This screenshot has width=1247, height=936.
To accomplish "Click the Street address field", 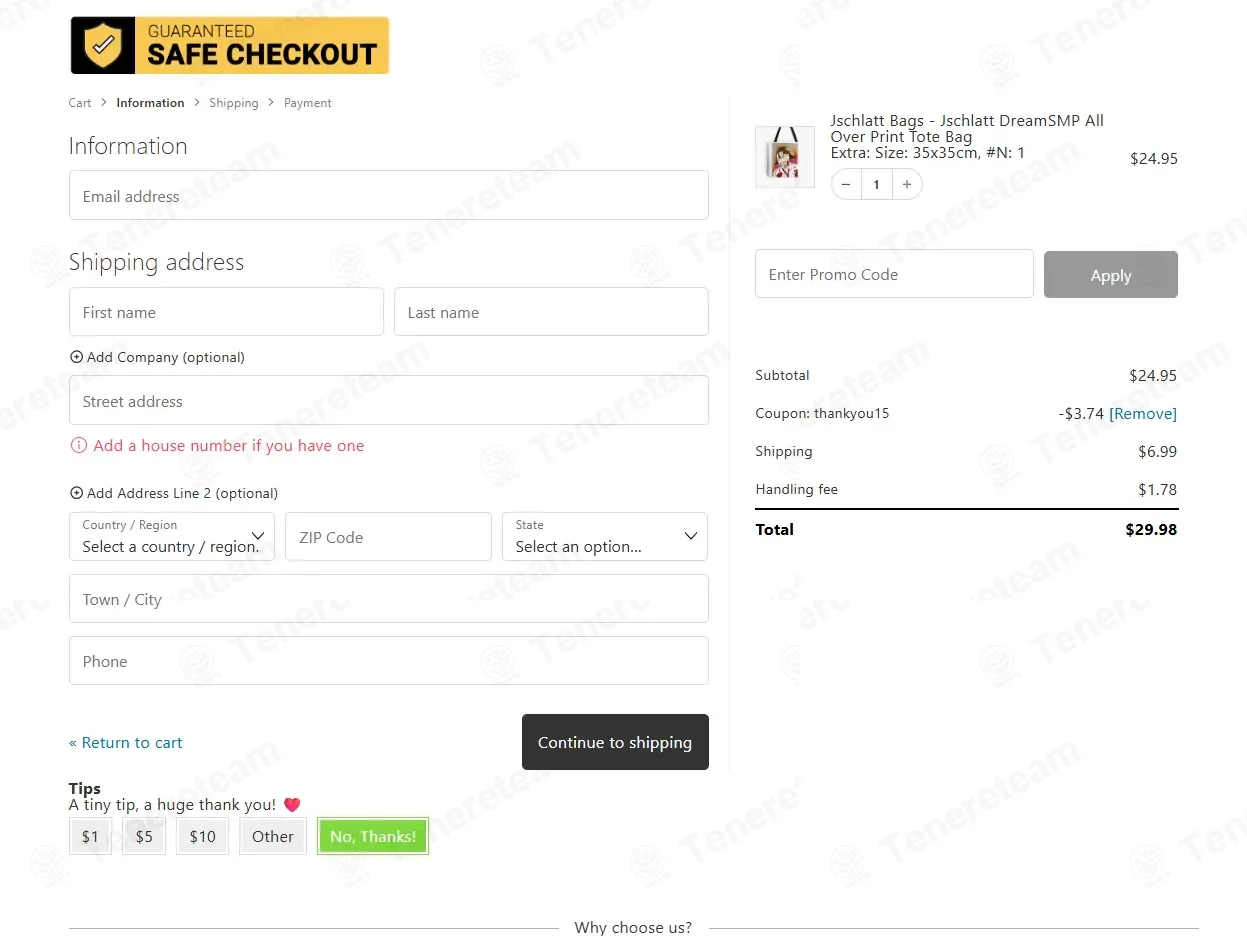I will (x=389, y=400).
